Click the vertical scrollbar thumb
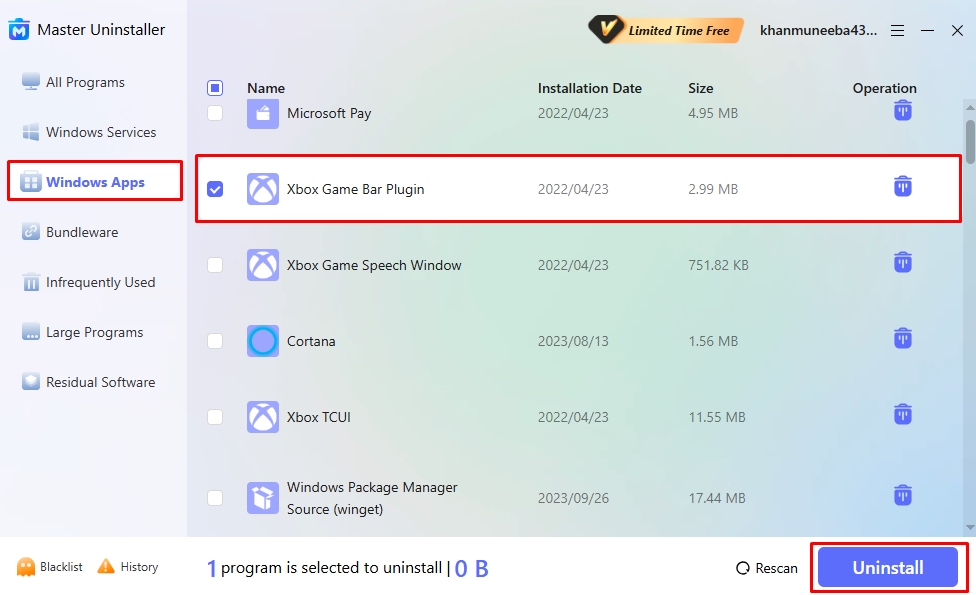 click(970, 142)
